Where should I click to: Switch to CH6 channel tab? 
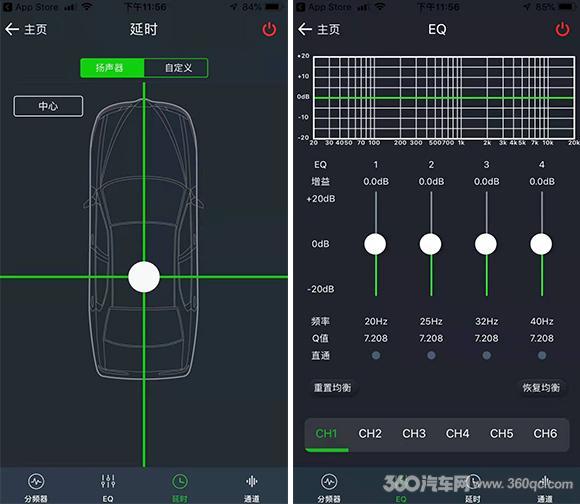point(545,433)
